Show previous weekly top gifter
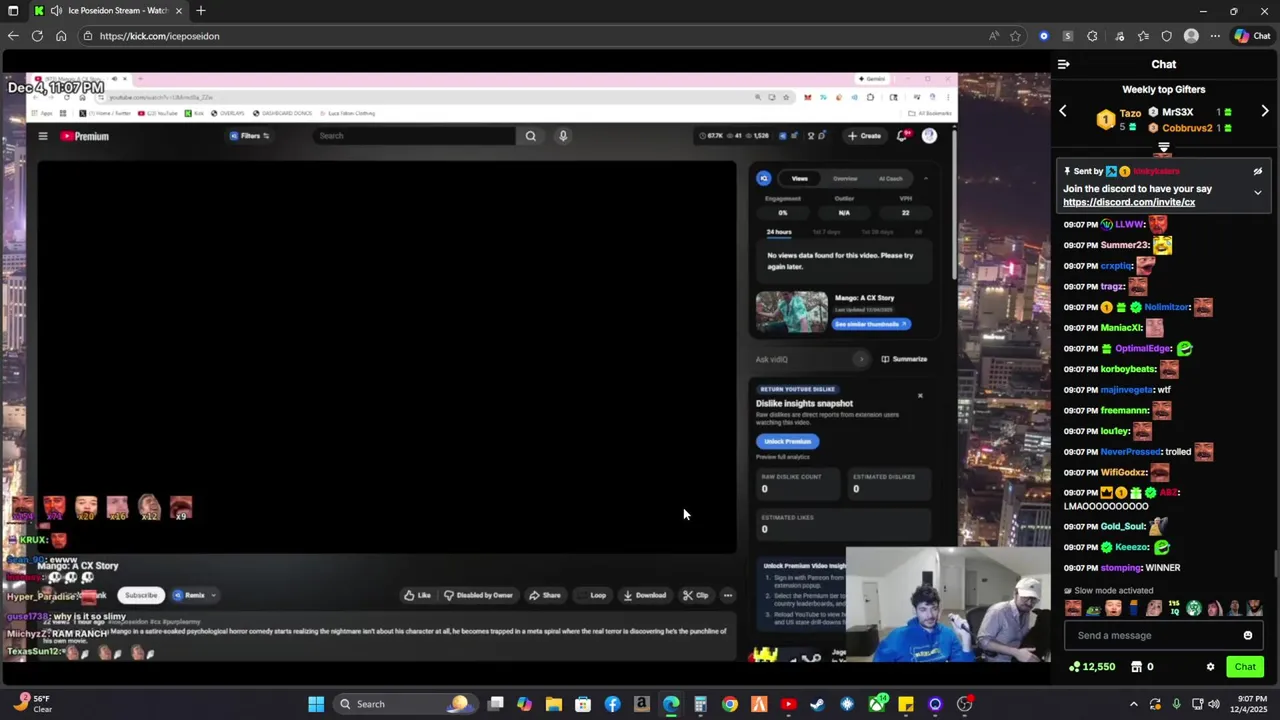 pos(1063,112)
